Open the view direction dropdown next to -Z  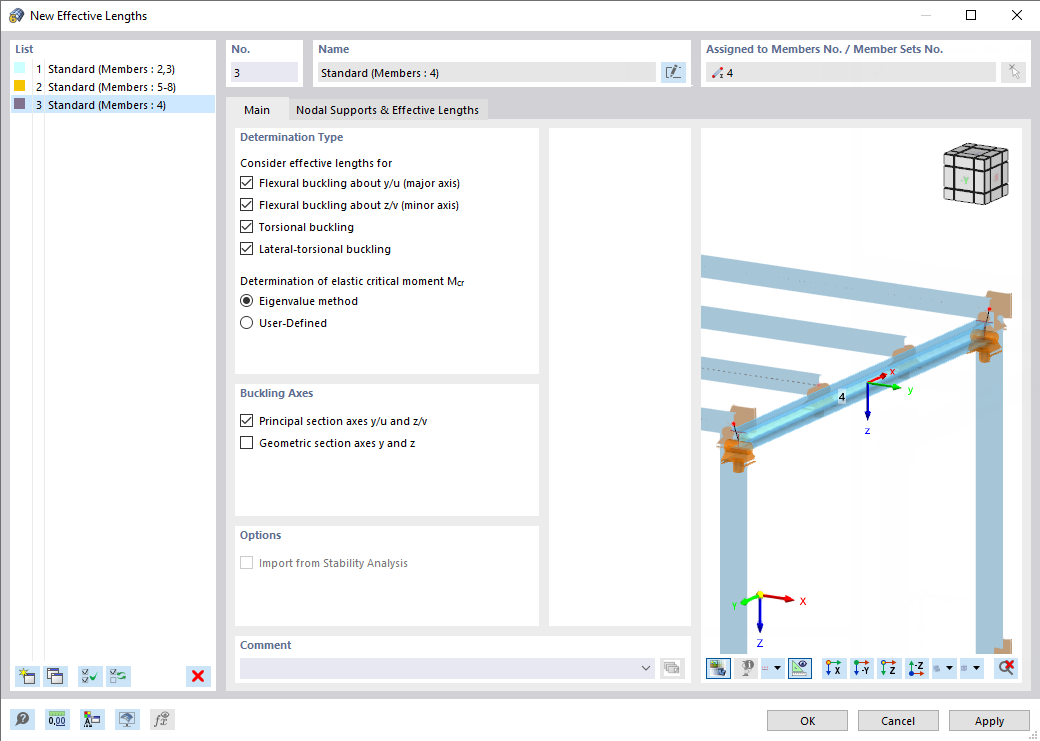point(943,667)
